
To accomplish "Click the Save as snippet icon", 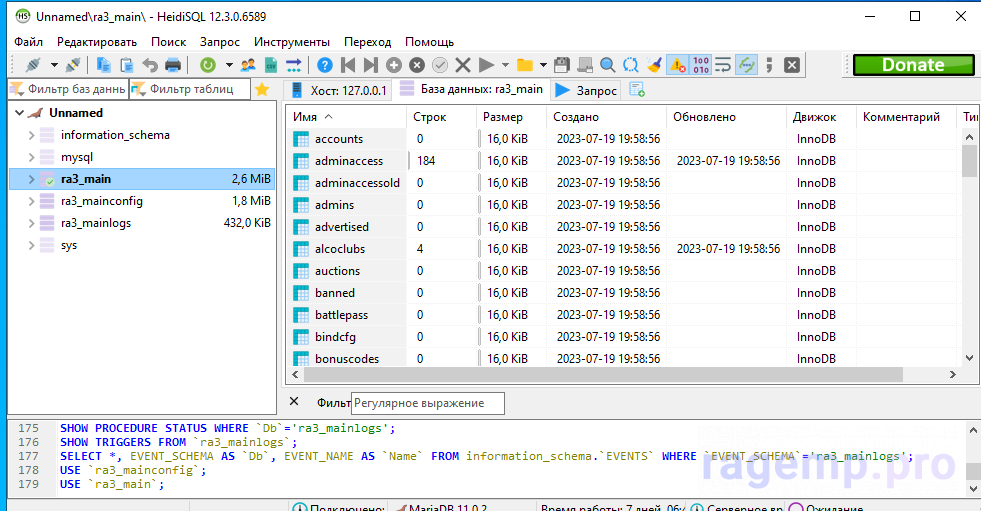I will [585, 65].
